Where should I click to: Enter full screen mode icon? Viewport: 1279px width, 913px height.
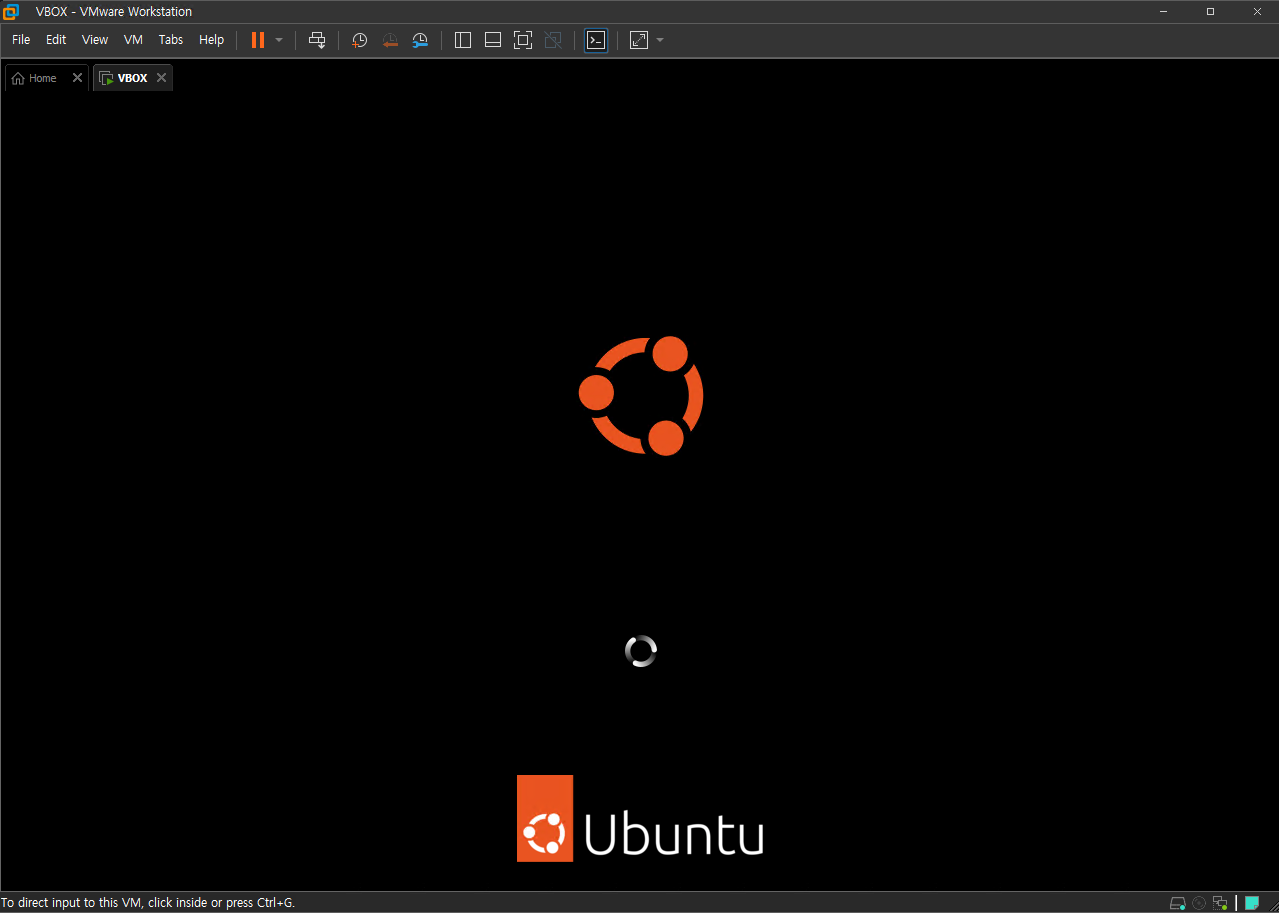pyautogui.click(x=522, y=40)
